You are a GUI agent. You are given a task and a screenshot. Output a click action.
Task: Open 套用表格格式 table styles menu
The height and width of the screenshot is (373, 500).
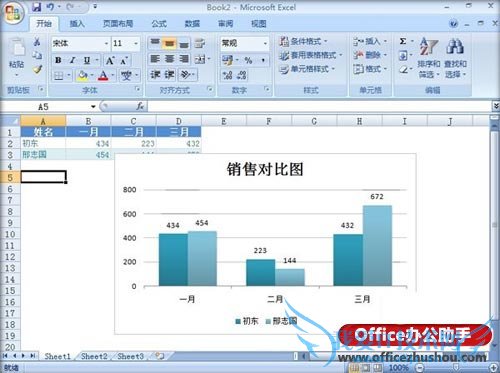tap(311, 55)
